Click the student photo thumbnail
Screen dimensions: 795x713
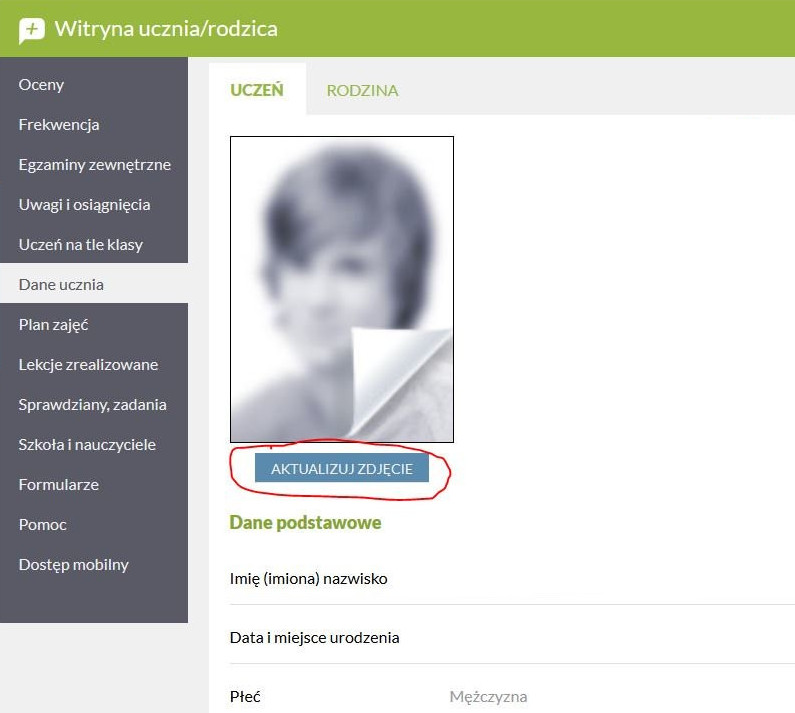[x=342, y=289]
